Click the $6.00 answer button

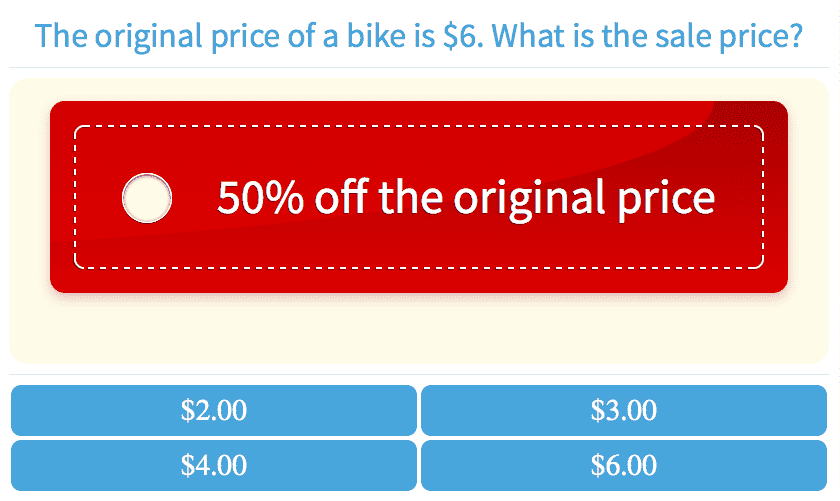[624, 465]
